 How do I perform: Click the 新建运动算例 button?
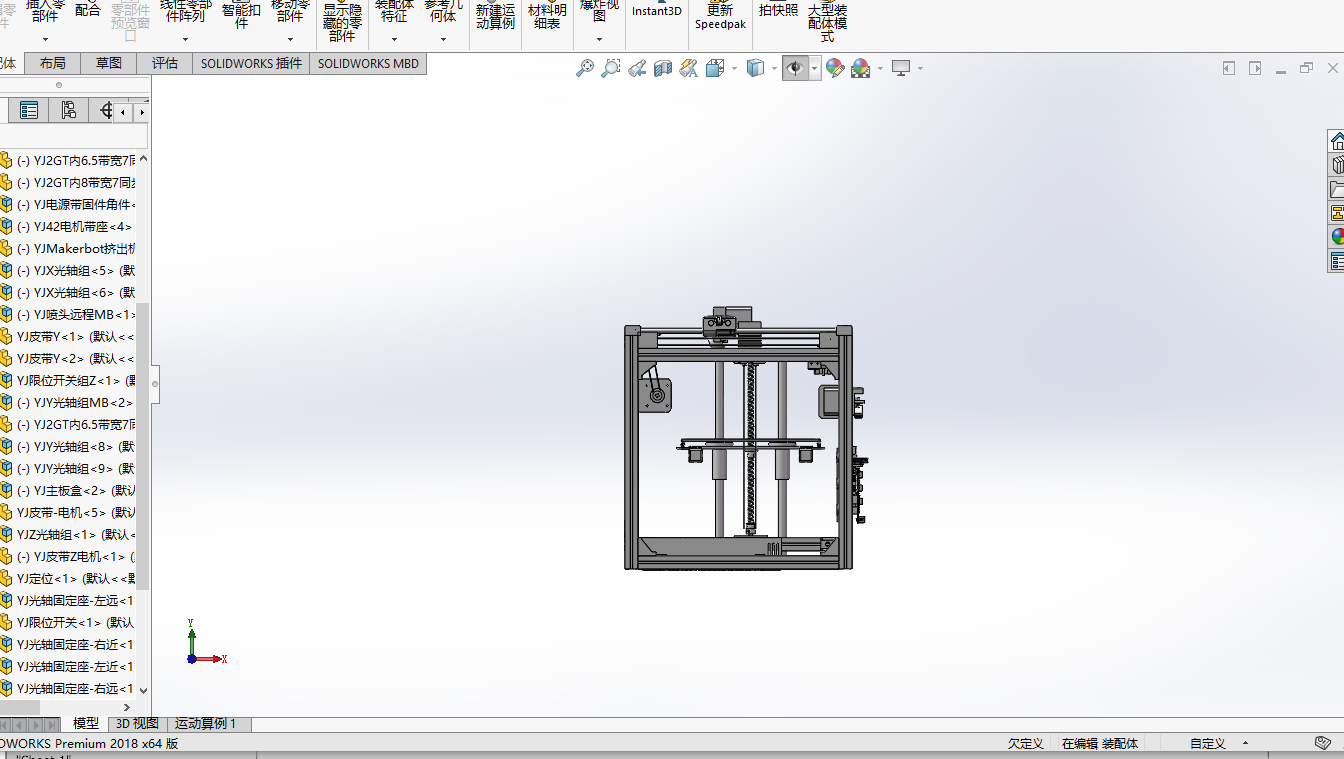coord(495,16)
